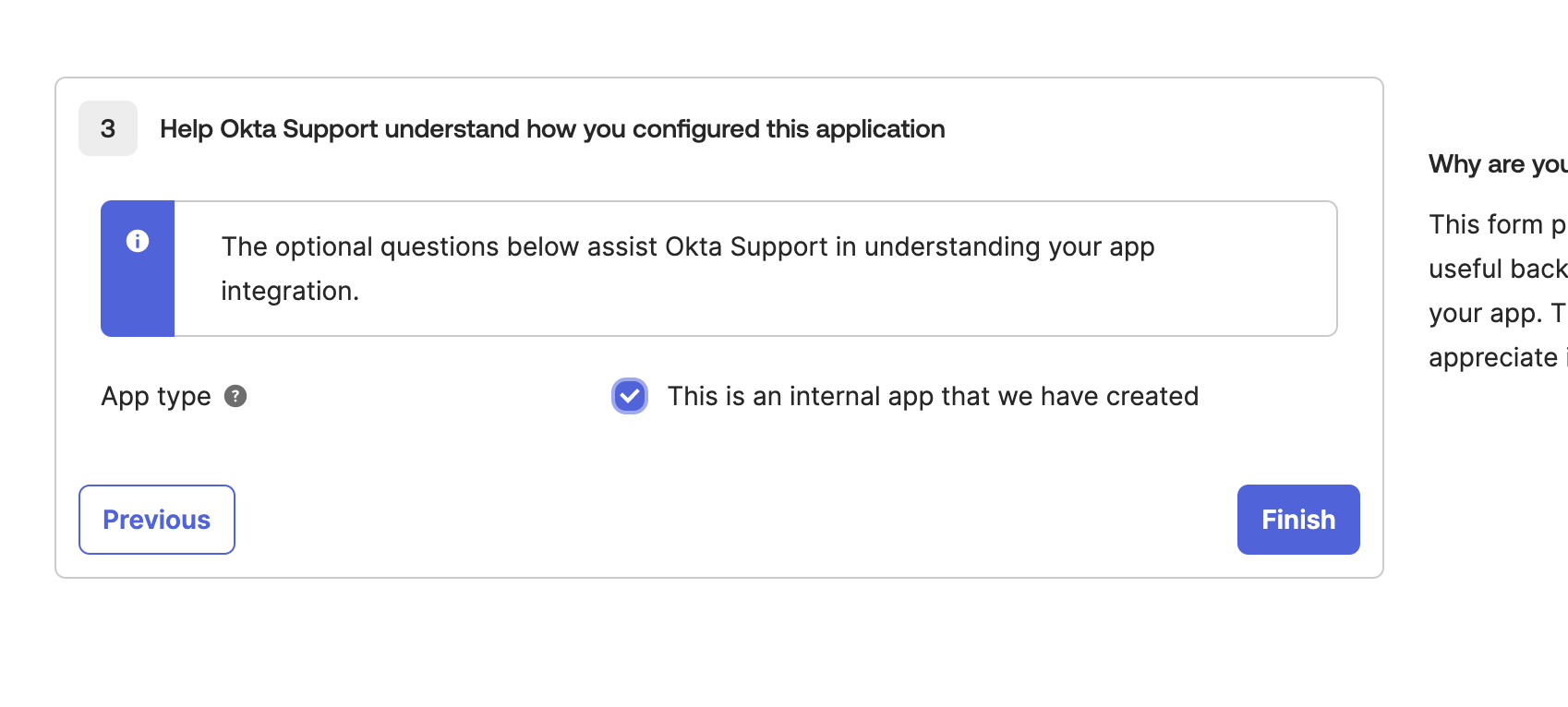Viewport: 1568px width, 707px height.
Task: Click the optional questions info message text
Action: [x=688, y=269]
